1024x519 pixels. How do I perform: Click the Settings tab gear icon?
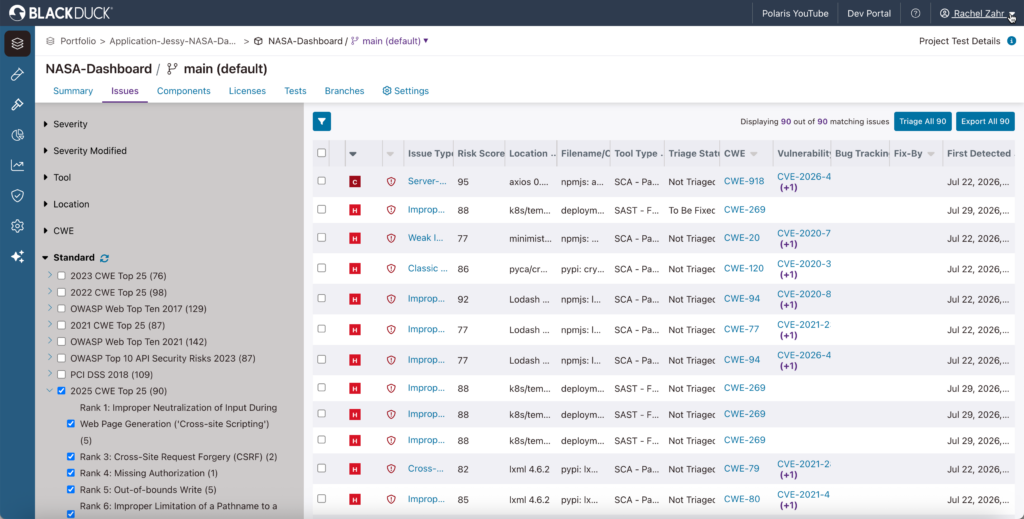point(387,91)
